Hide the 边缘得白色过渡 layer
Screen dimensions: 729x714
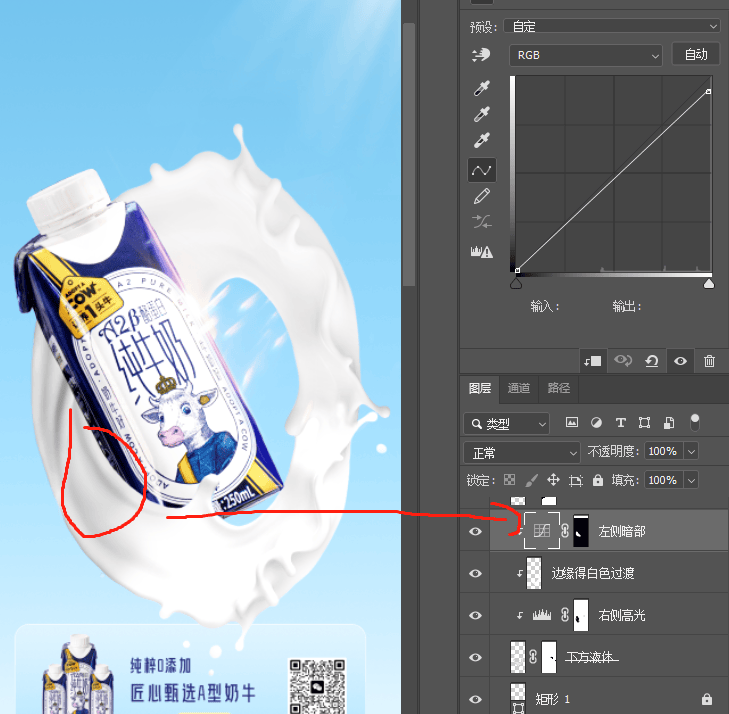475,573
